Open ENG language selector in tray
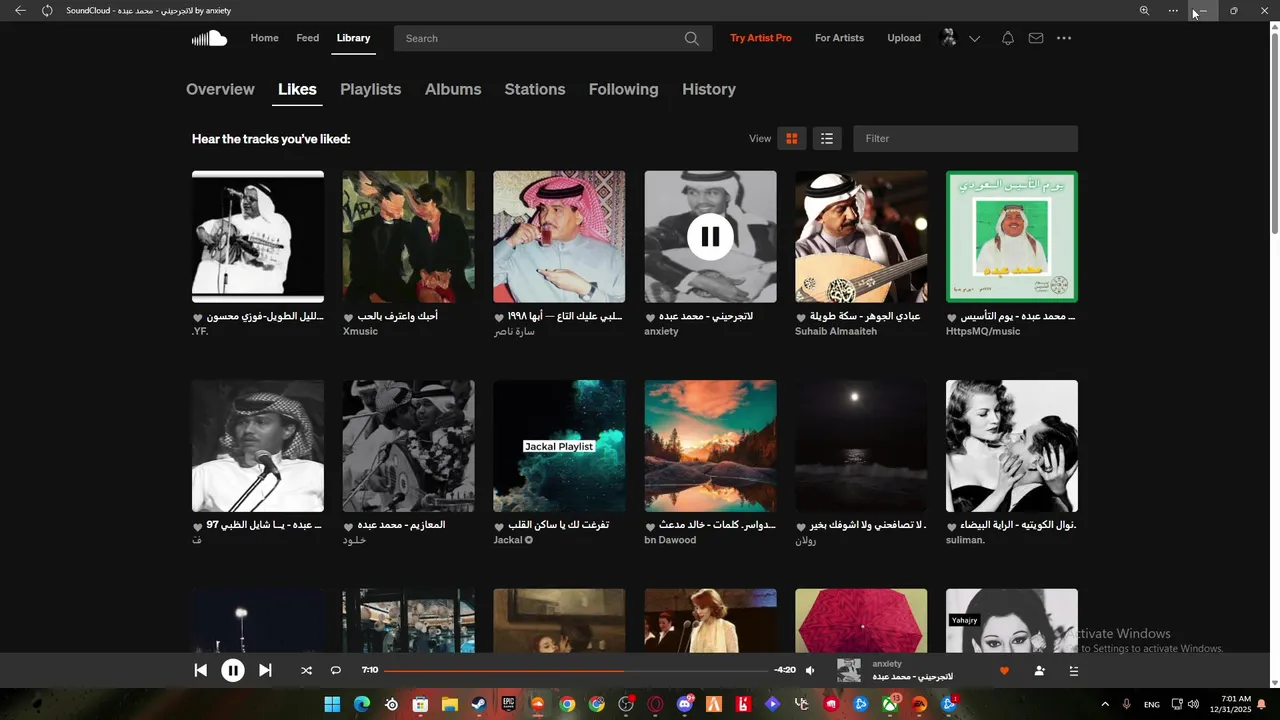The height and width of the screenshot is (720, 1280). point(1152,704)
